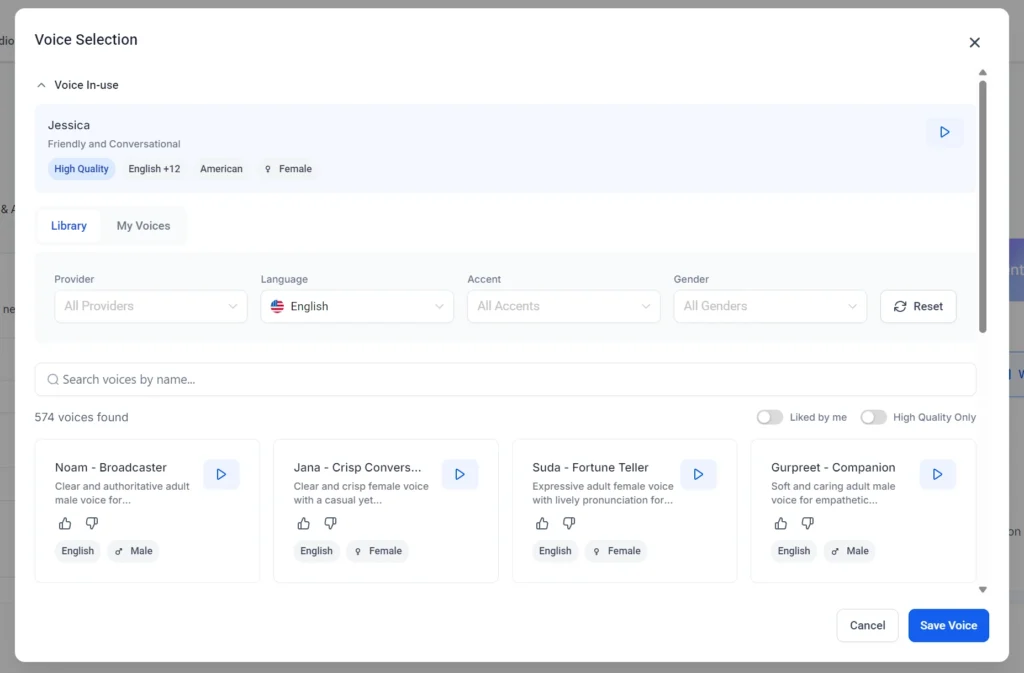The width and height of the screenshot is (1024, 673).
Task: Click the dialog vertical scrollbar thumb
Action: pos(982,206)
